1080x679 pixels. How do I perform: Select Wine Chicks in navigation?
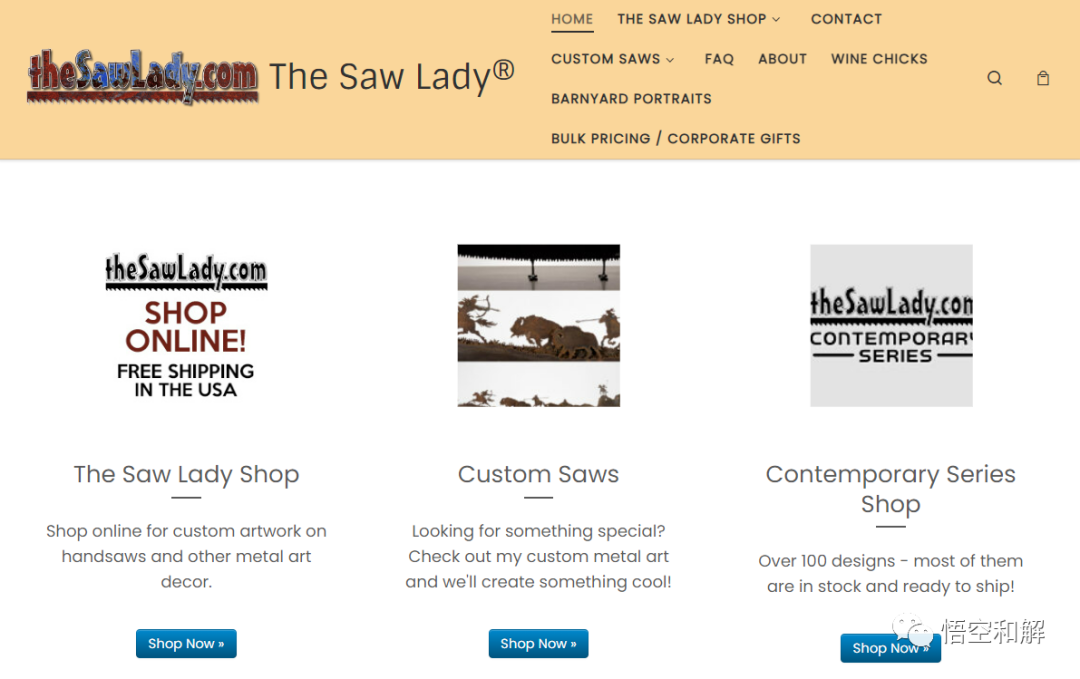click(x=879, y=59)
